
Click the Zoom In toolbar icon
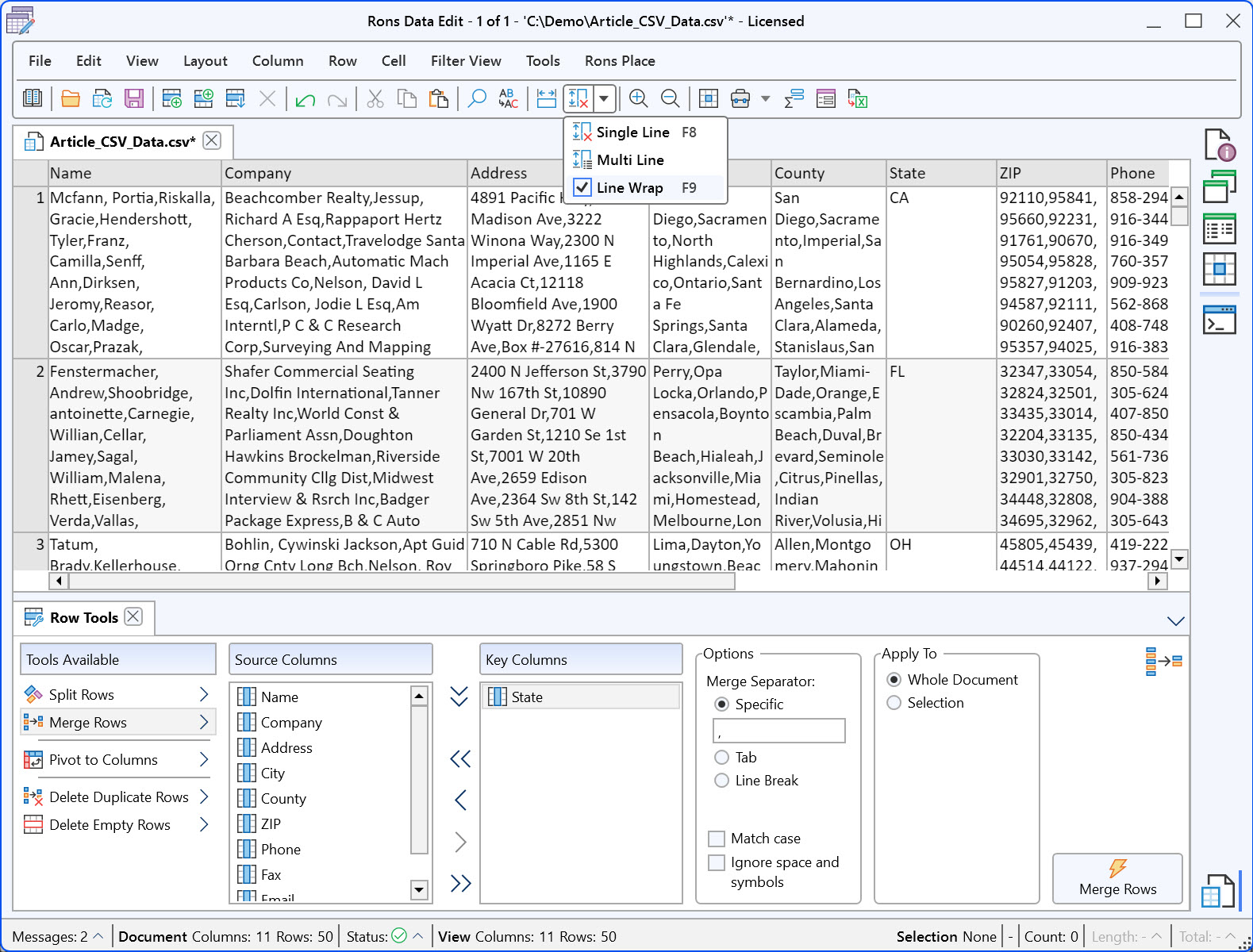tap(638, 98)
